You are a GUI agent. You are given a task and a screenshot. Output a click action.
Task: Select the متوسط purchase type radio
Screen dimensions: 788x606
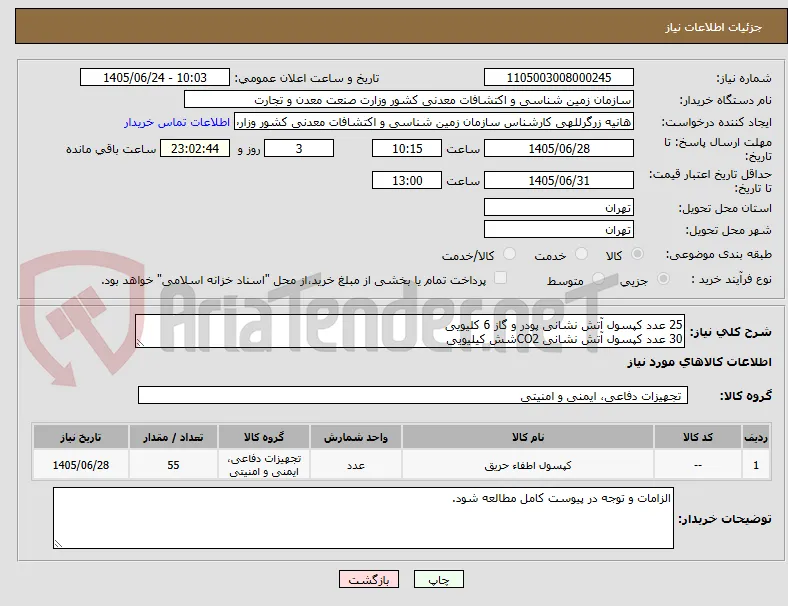(x=598, y=278)
